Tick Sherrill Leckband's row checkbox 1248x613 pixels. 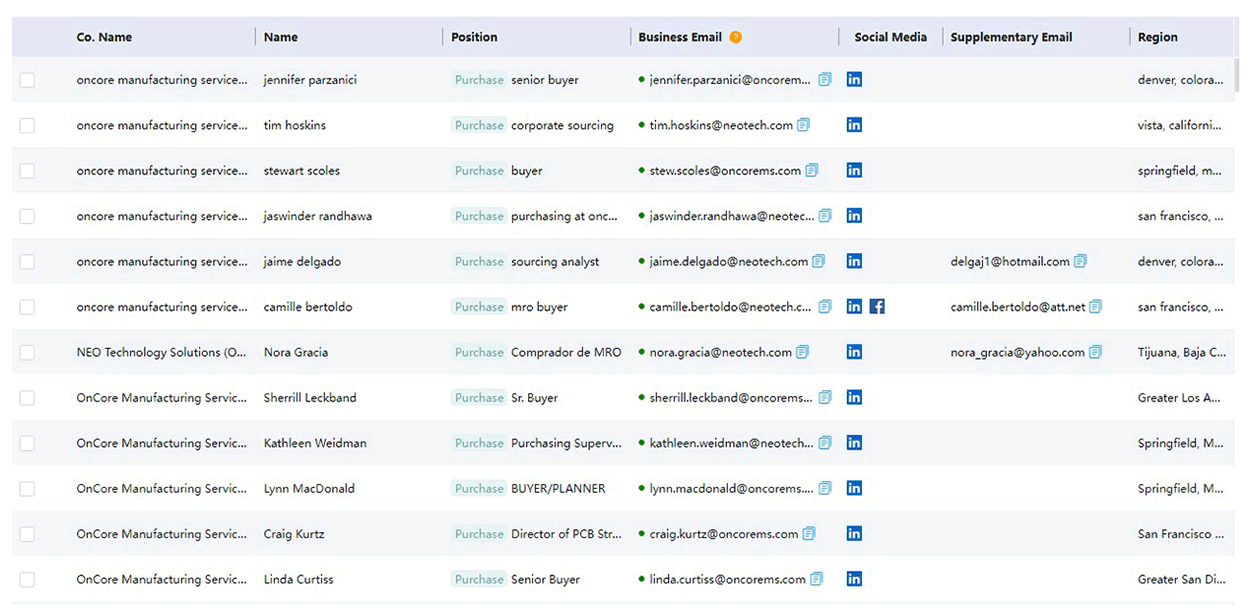tap(27, 397)
